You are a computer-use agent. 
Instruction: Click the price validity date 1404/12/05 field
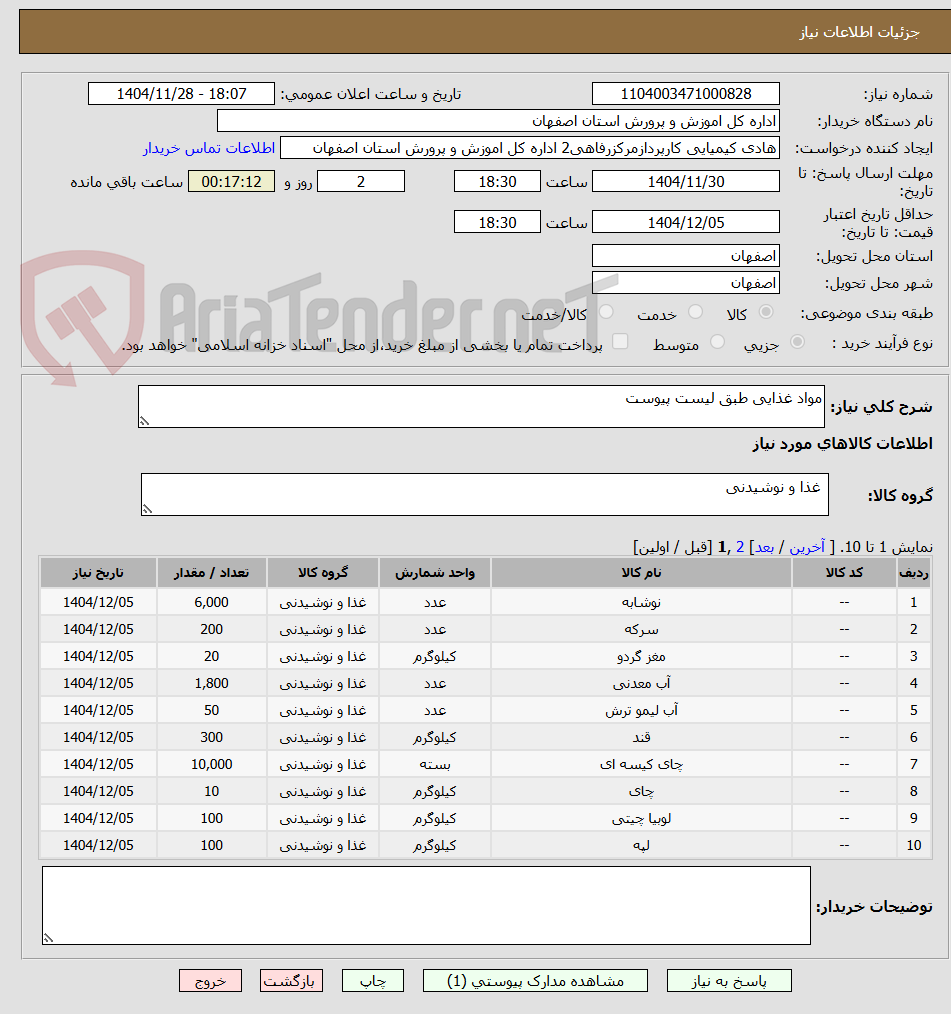point(686,222)
